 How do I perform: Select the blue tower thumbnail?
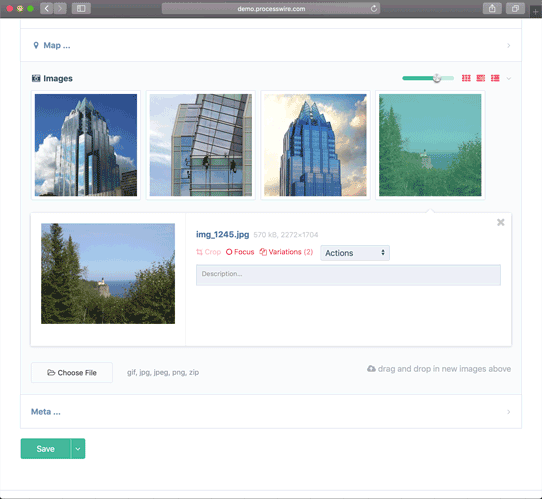[315, 145]
